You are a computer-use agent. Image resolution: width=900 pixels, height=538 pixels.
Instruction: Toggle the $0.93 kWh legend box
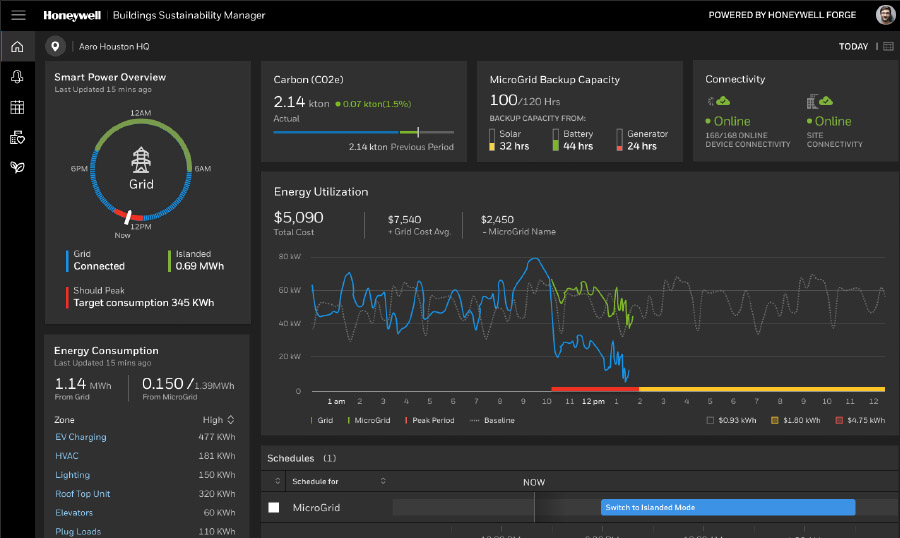[x=710, y=421]
